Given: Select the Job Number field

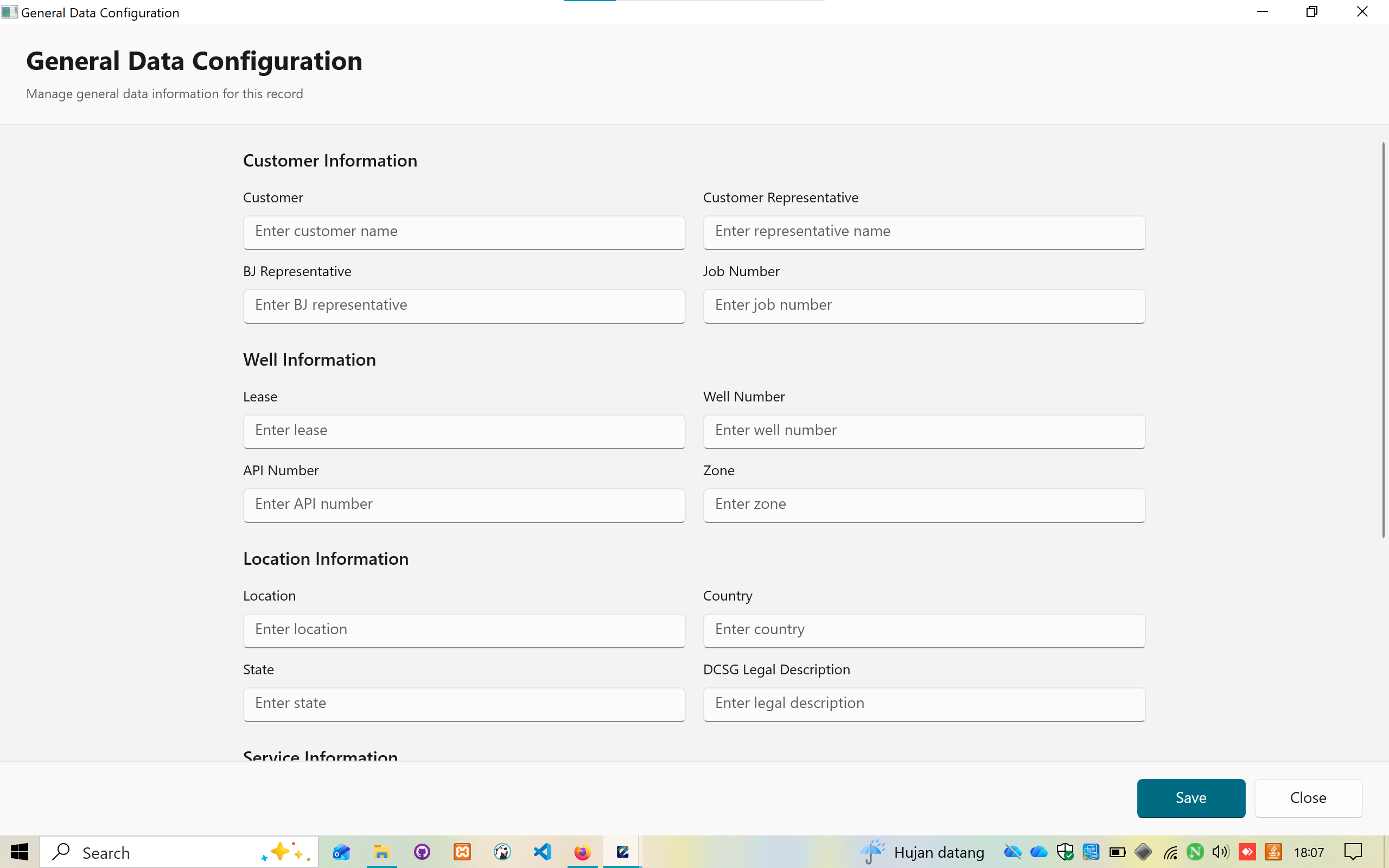Looking at the screenshot, I should coord(923,305).
